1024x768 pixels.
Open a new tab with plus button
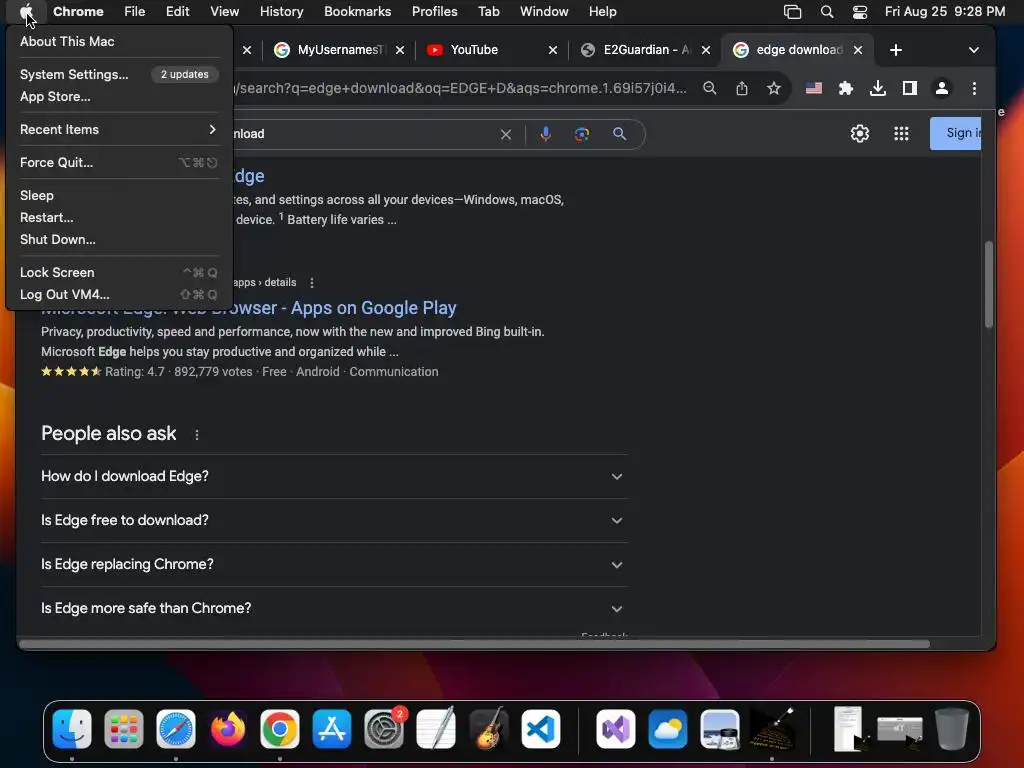point(896,50)
